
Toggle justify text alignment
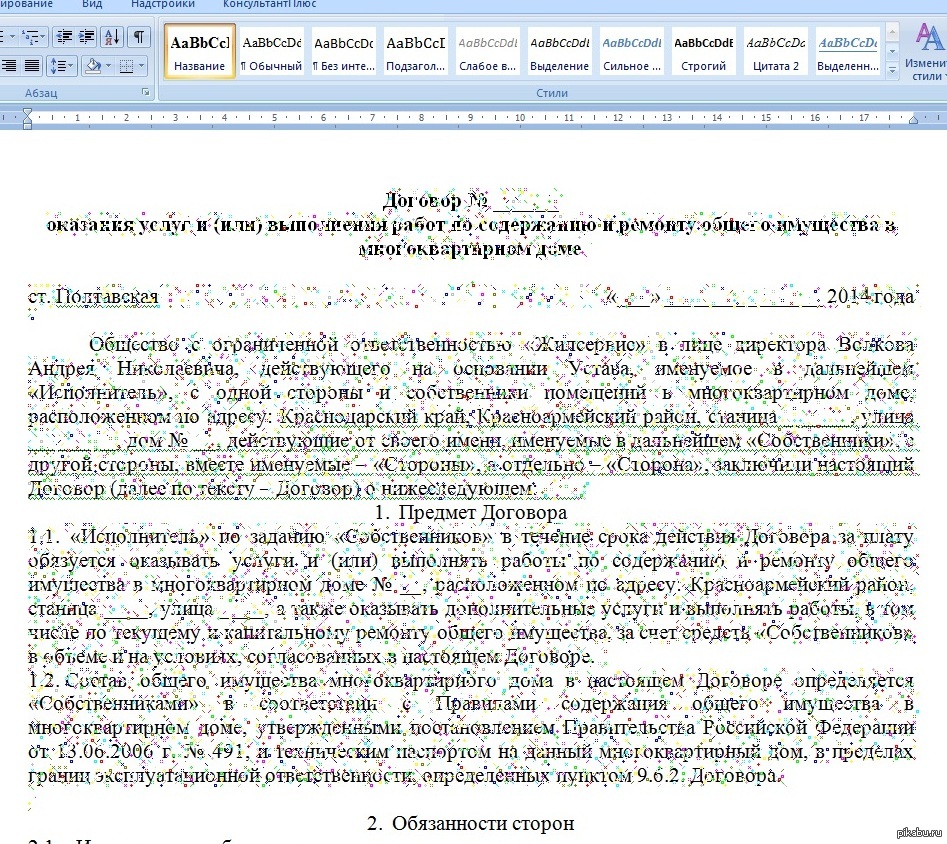(x=31, y=66)
